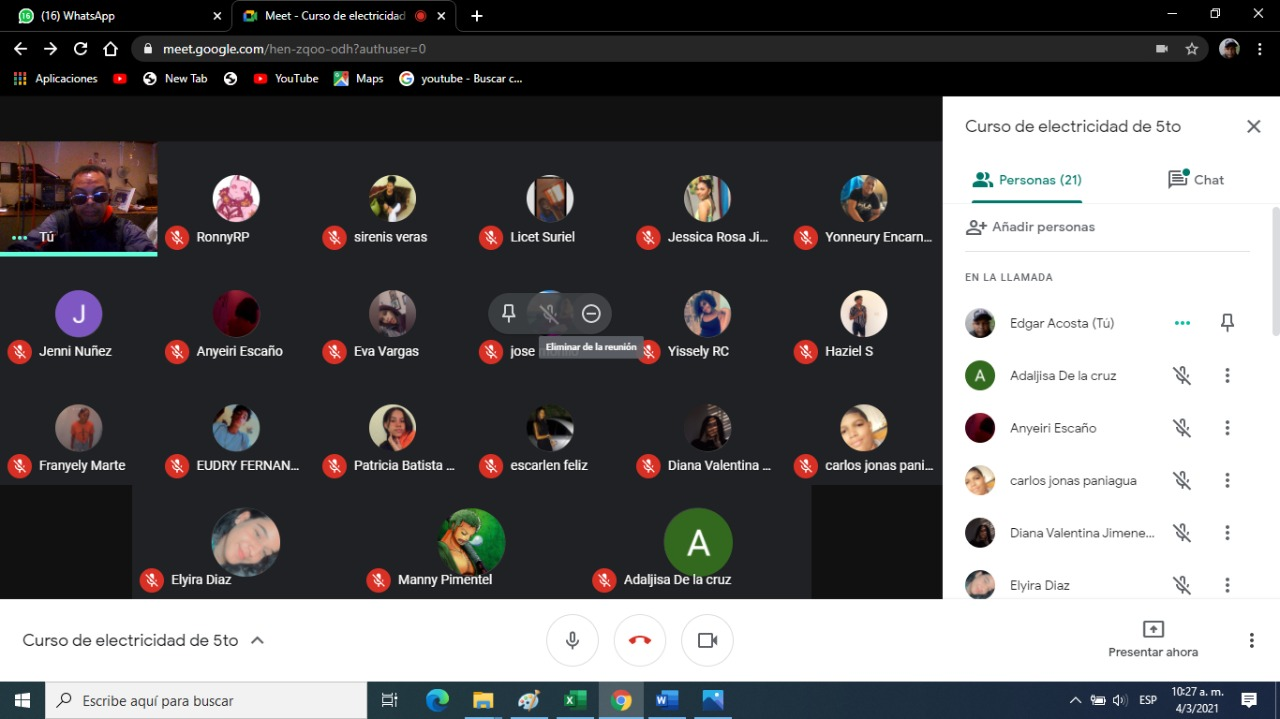Viewport: 1280px width, 719px height.
Task: Close the Meet browser tab
Action: (441, 16)
